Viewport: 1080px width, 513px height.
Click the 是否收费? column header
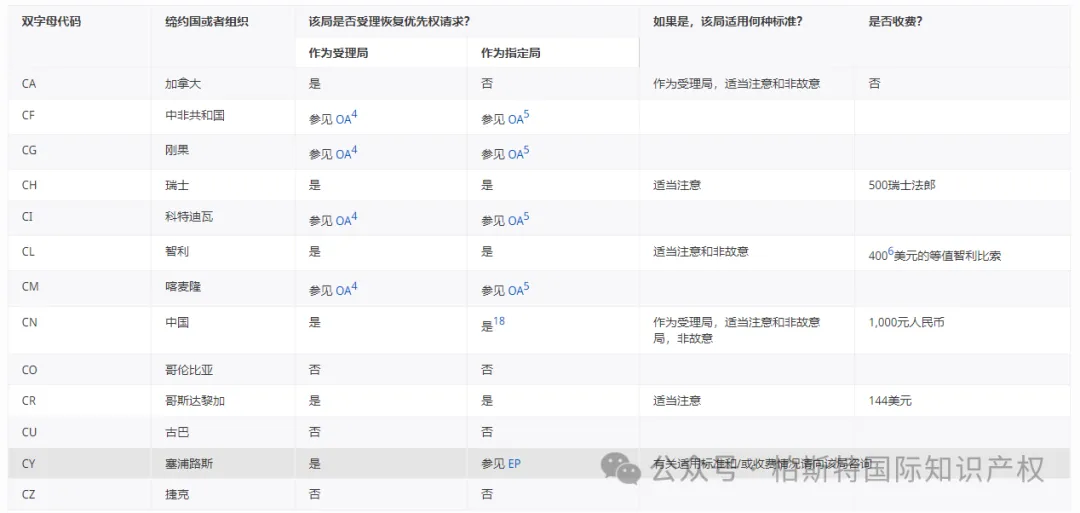(x=895, y=21)
